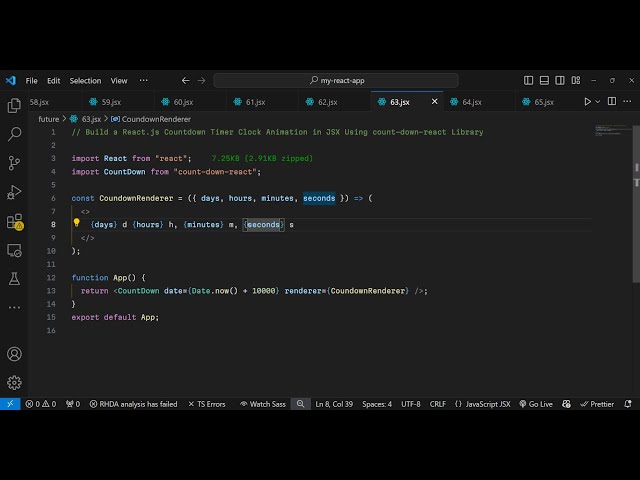Open the Search sidebar icon

pyautogui.click(x=14, y=133)
